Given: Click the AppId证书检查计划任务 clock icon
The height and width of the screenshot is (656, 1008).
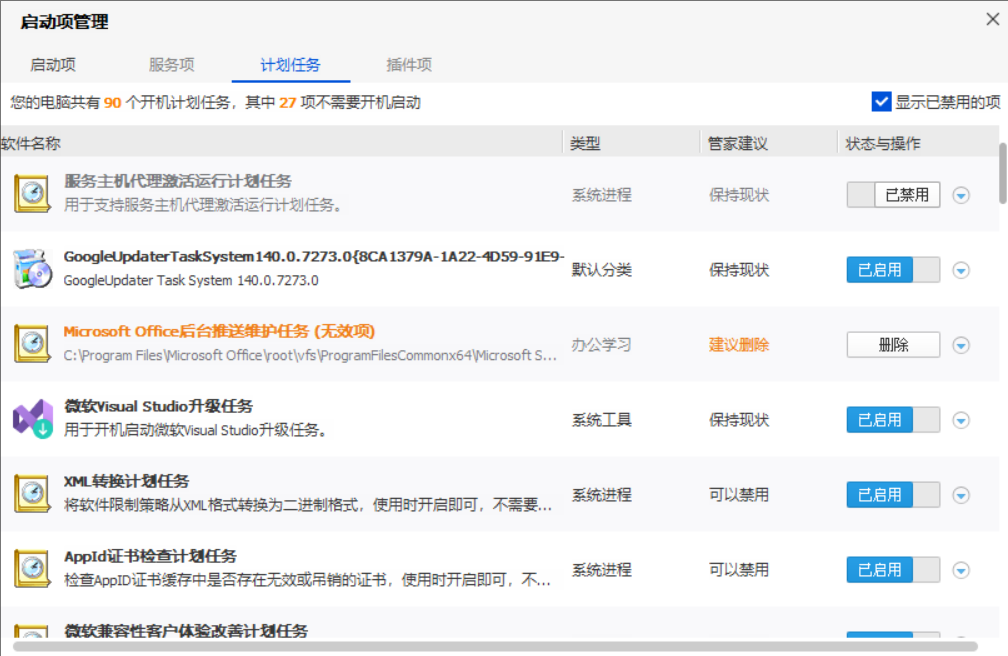Looking at the screenshot, I should tap(32, 569).
